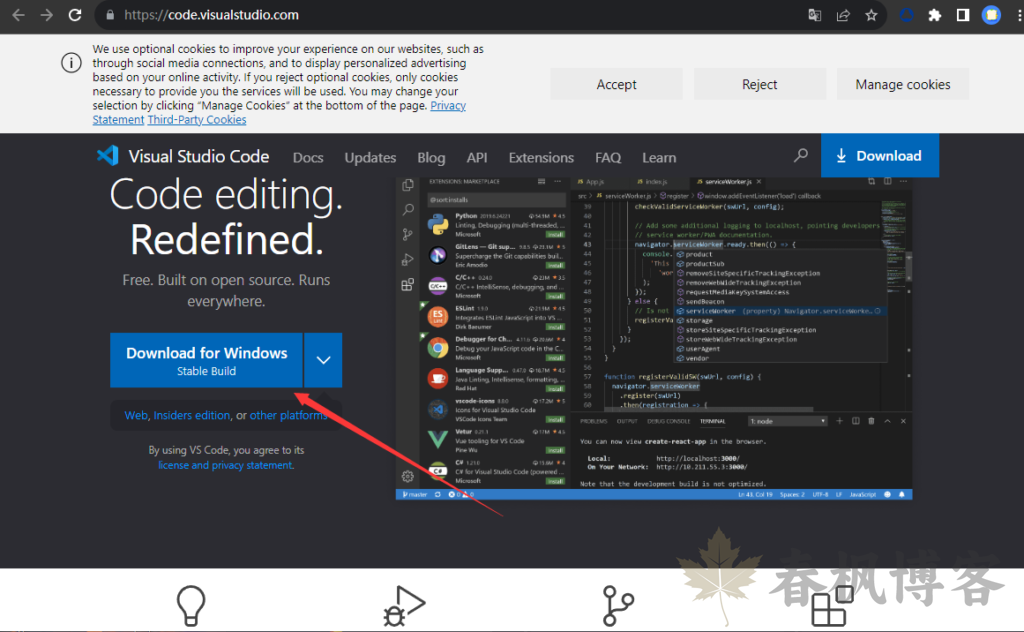Open the Third-Party Cookies link
This screenshot has width=1024, height=632.
pyautogui.click(x=197, y=119)
